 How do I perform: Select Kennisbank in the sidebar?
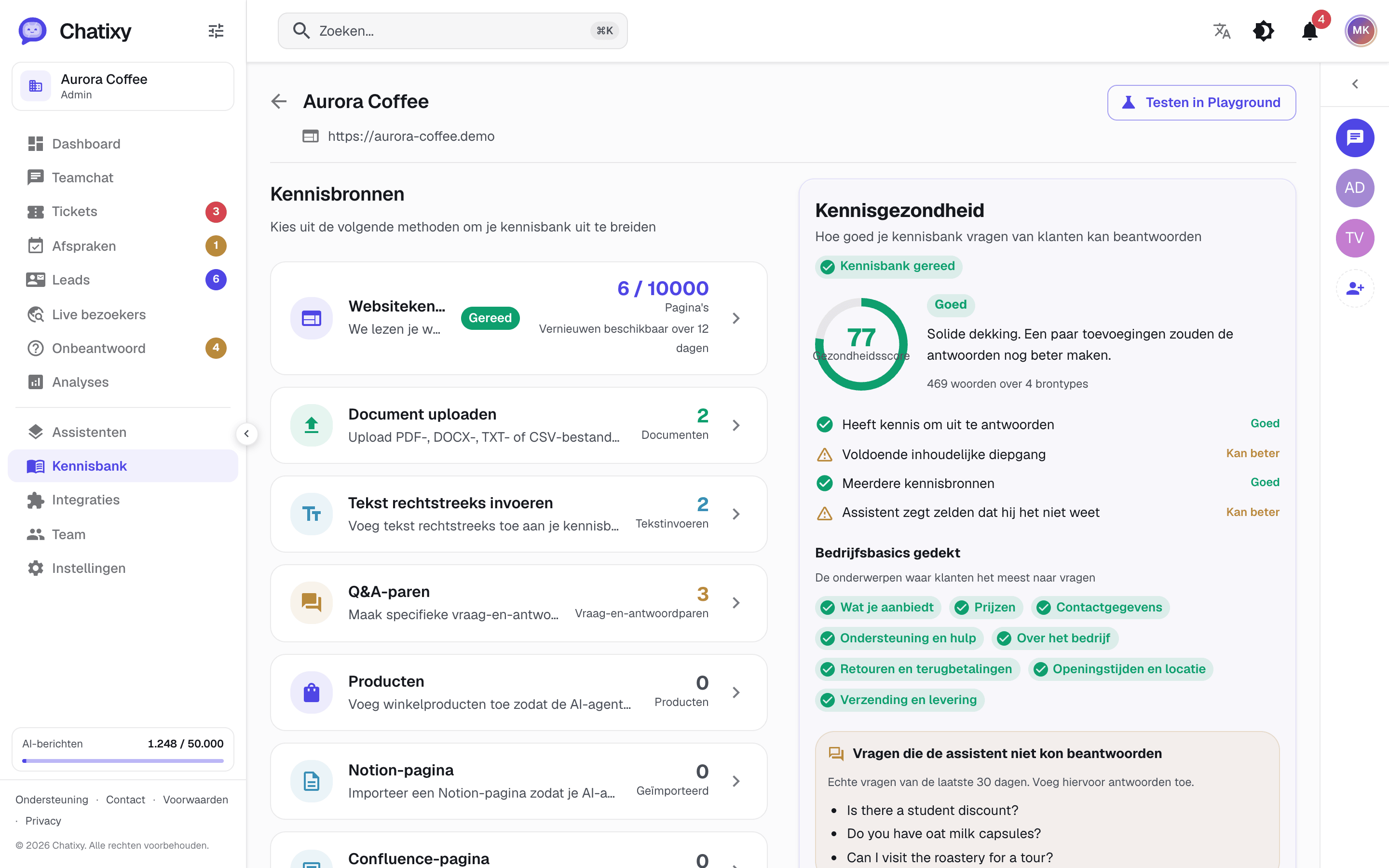click(123, 466)
